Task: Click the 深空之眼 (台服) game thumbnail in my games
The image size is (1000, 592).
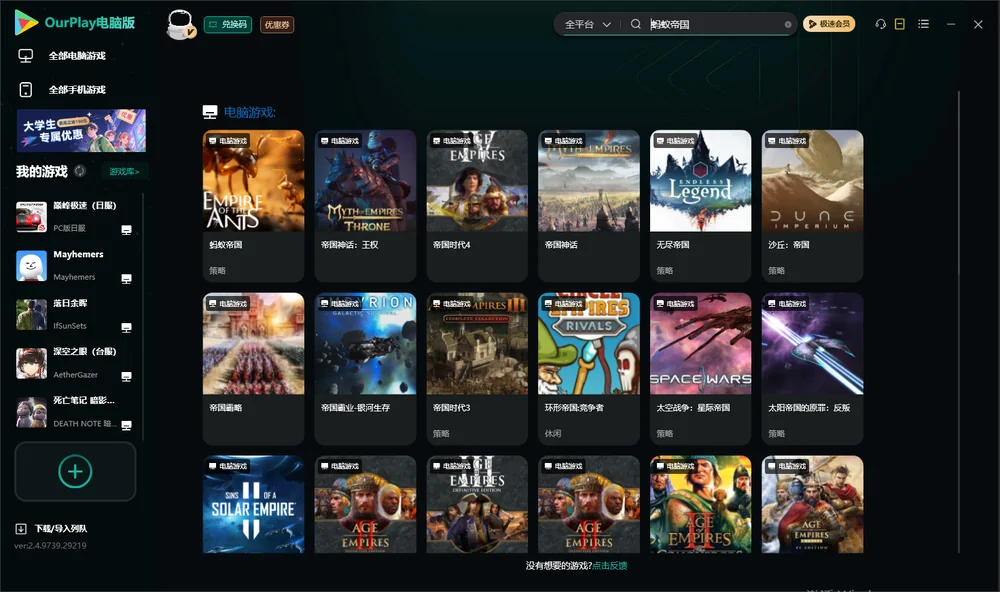Action: pyautogui.click(x=31, y=364)
